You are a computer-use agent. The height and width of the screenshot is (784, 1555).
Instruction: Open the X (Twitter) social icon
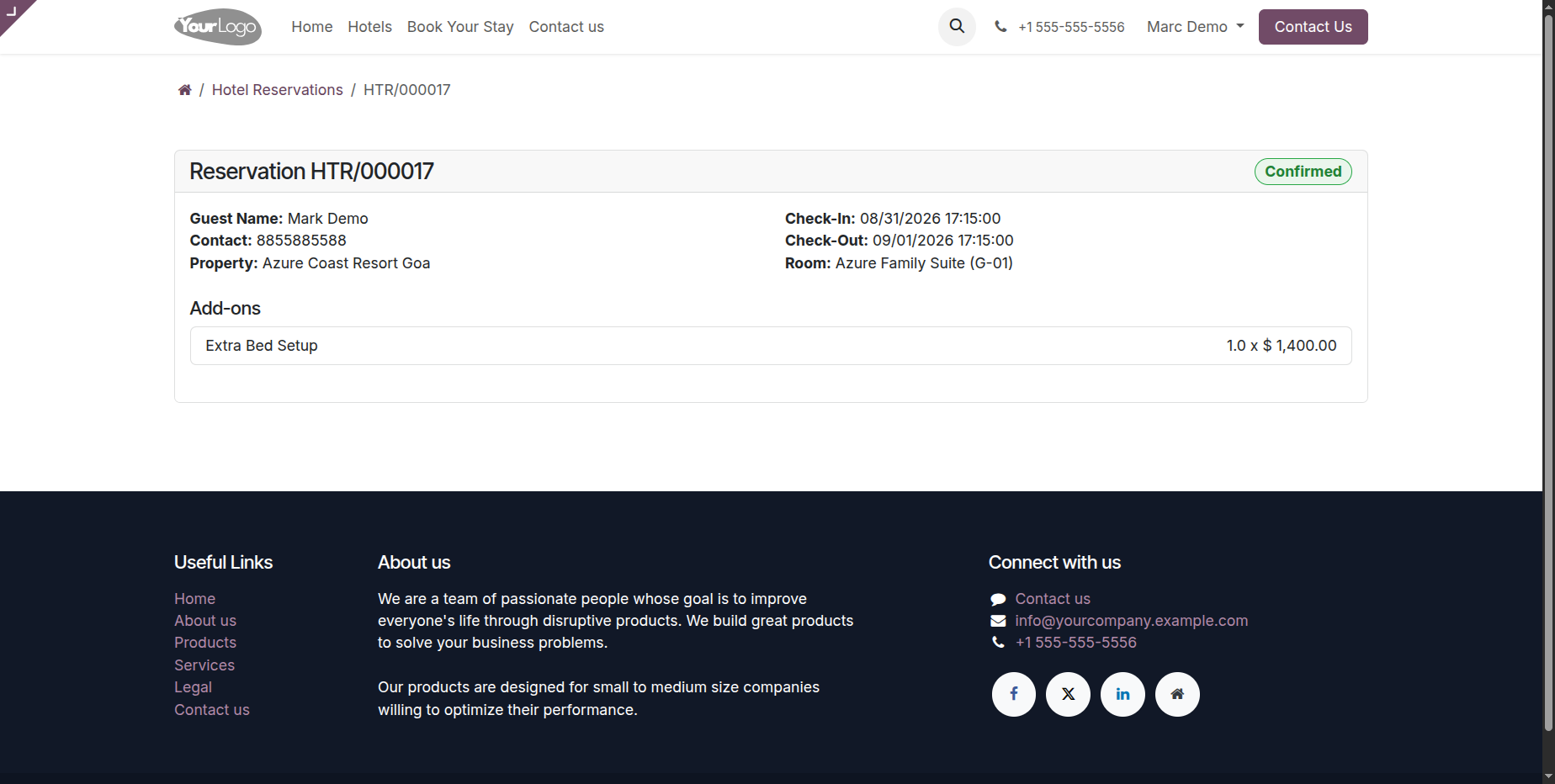click(x=1068, y=694)
